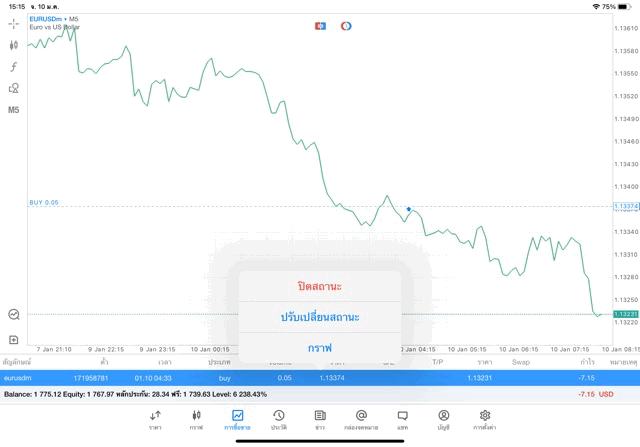The height and width of the screenshot is (447, 640).
Task: Select the crosshair cursor tool
Action: tap(14, 23)
